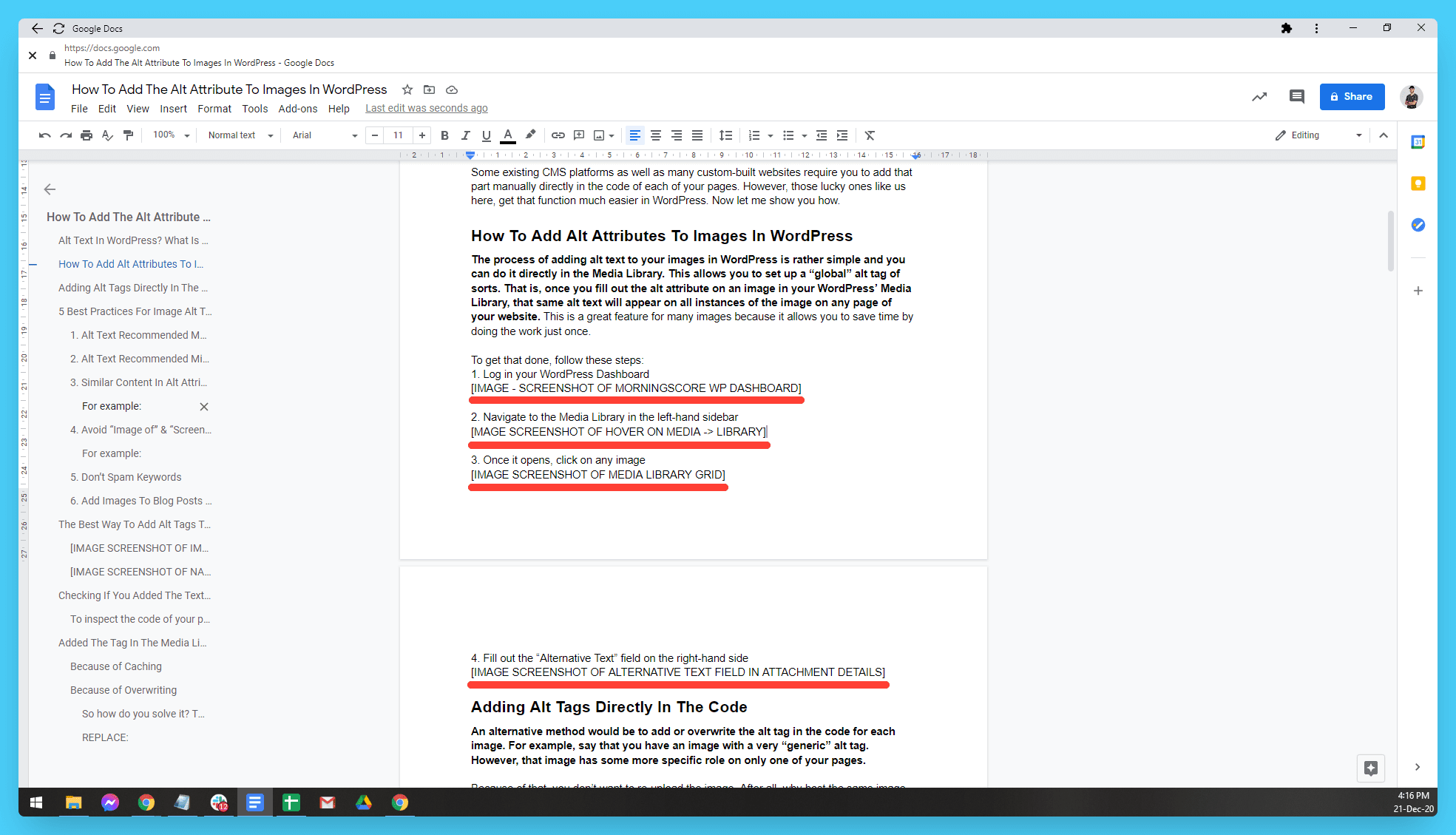Click the Editing mode toggle

1316,135
